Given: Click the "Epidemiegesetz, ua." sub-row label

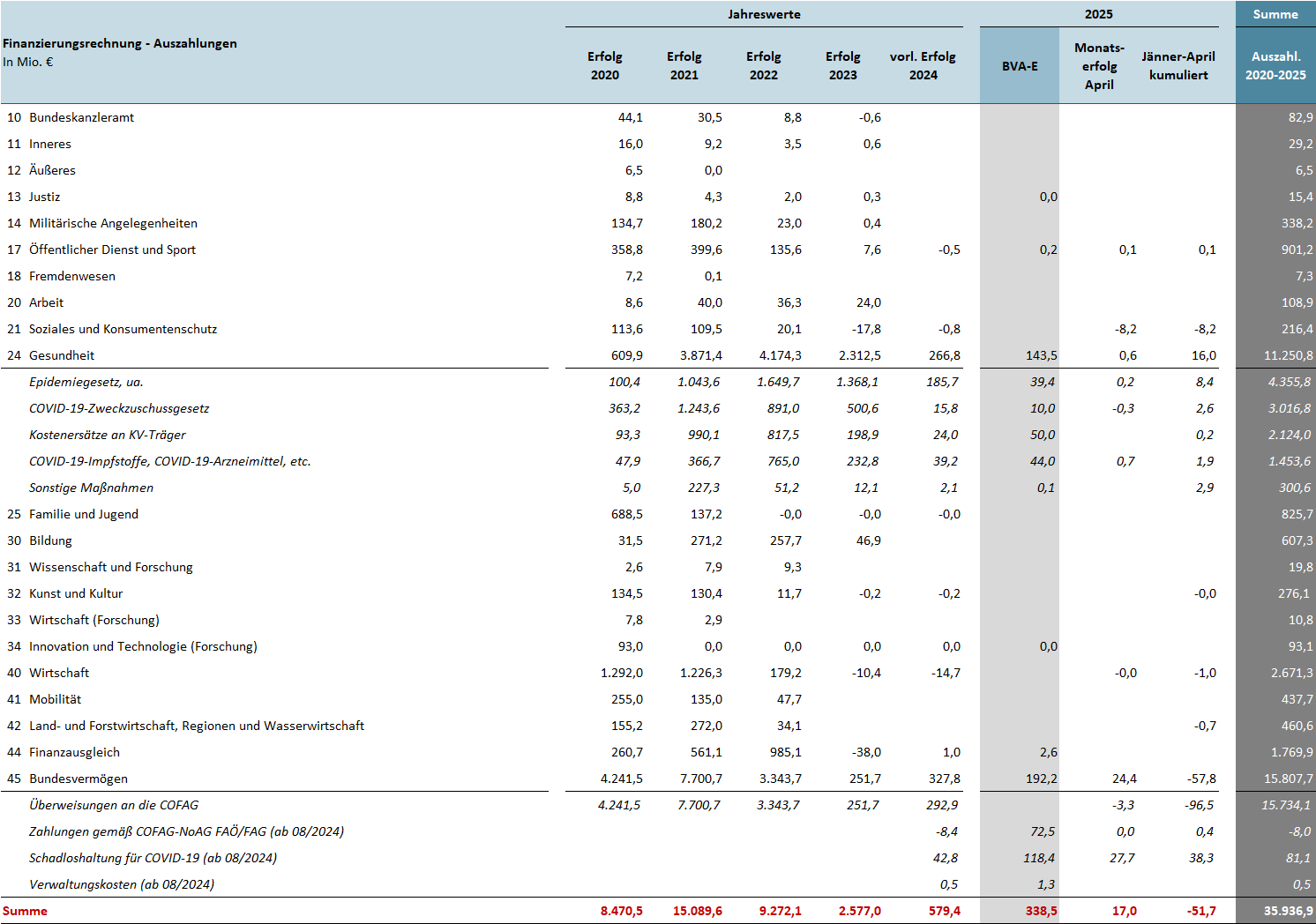Looking at the screenshot, I should (86, 382).
